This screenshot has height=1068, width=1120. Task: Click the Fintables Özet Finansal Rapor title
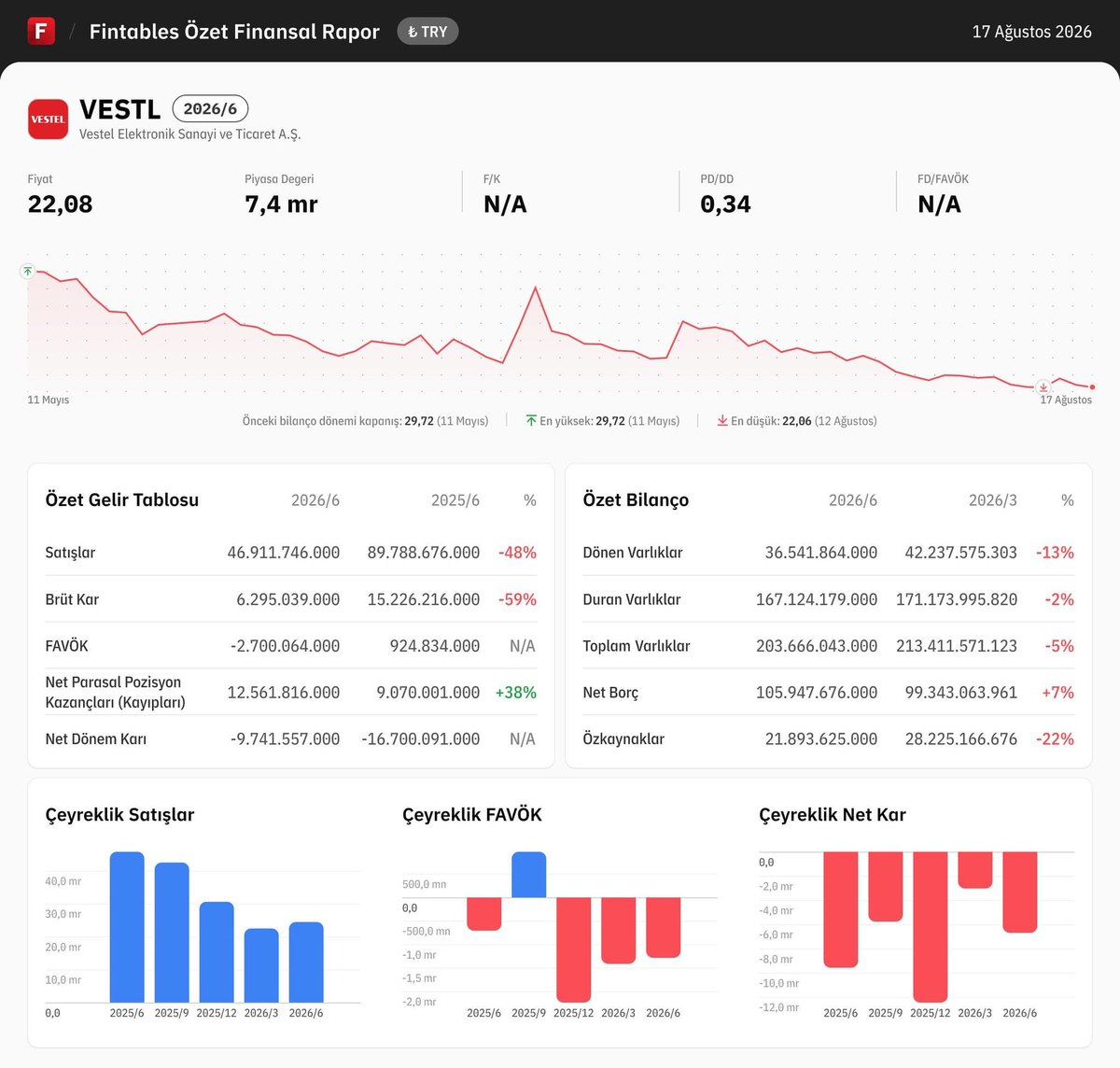point(234,32)
